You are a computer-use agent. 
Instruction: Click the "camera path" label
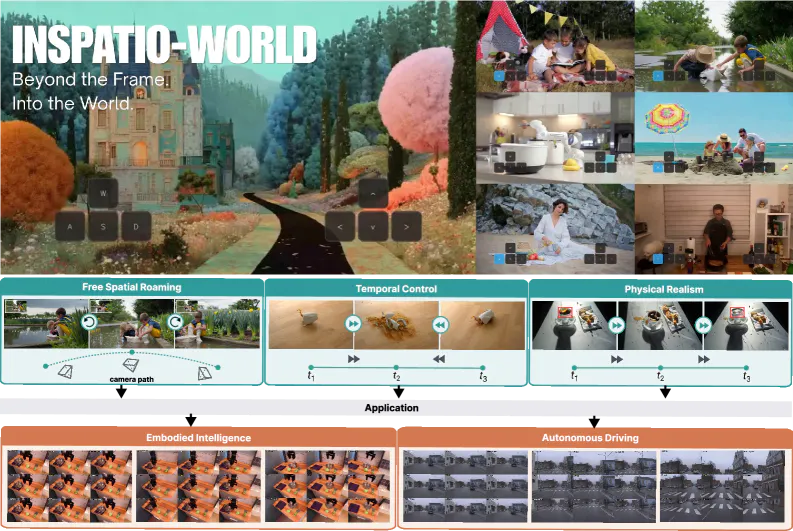click(131, 379)
